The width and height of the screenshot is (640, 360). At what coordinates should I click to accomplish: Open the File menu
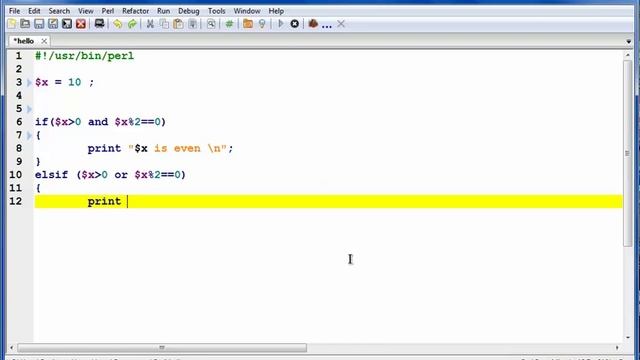(x=14, y=11)
